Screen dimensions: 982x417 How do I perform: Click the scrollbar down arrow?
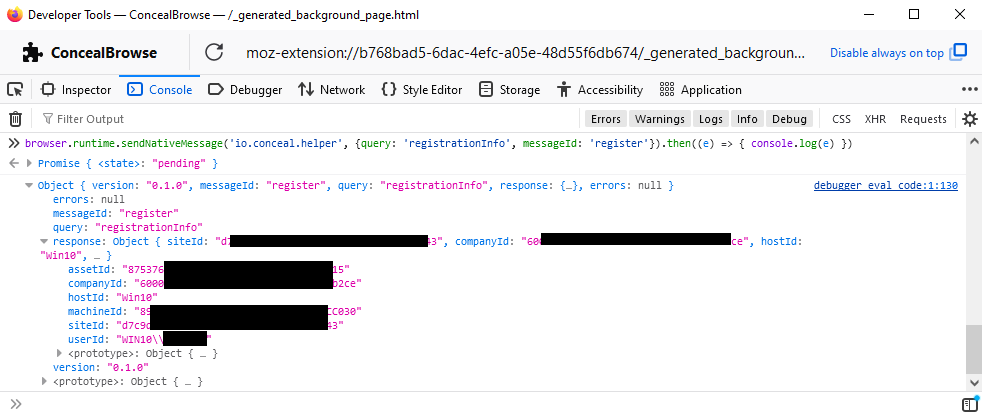point(973,383)
